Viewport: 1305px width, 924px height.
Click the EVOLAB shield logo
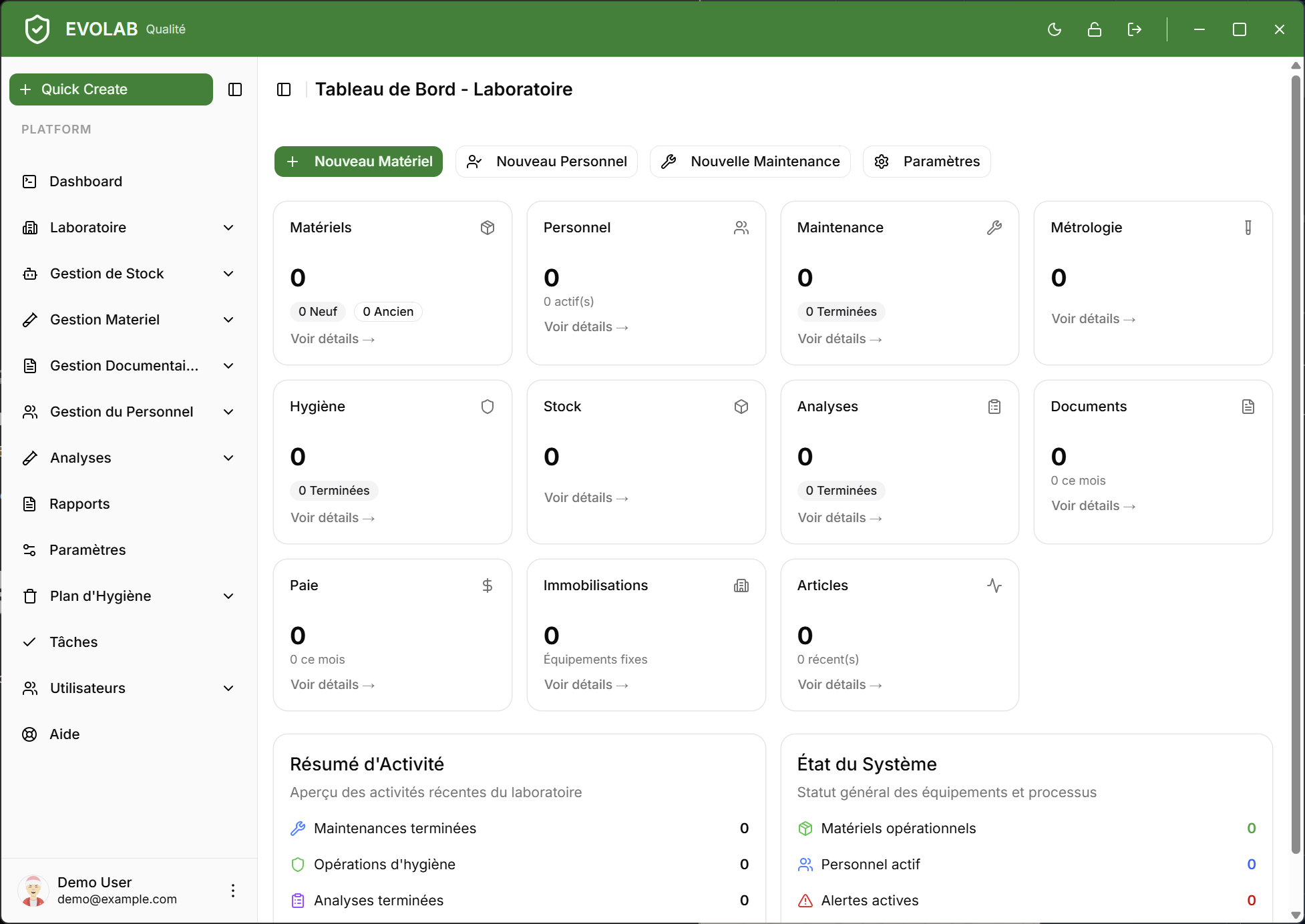(37, 29)
